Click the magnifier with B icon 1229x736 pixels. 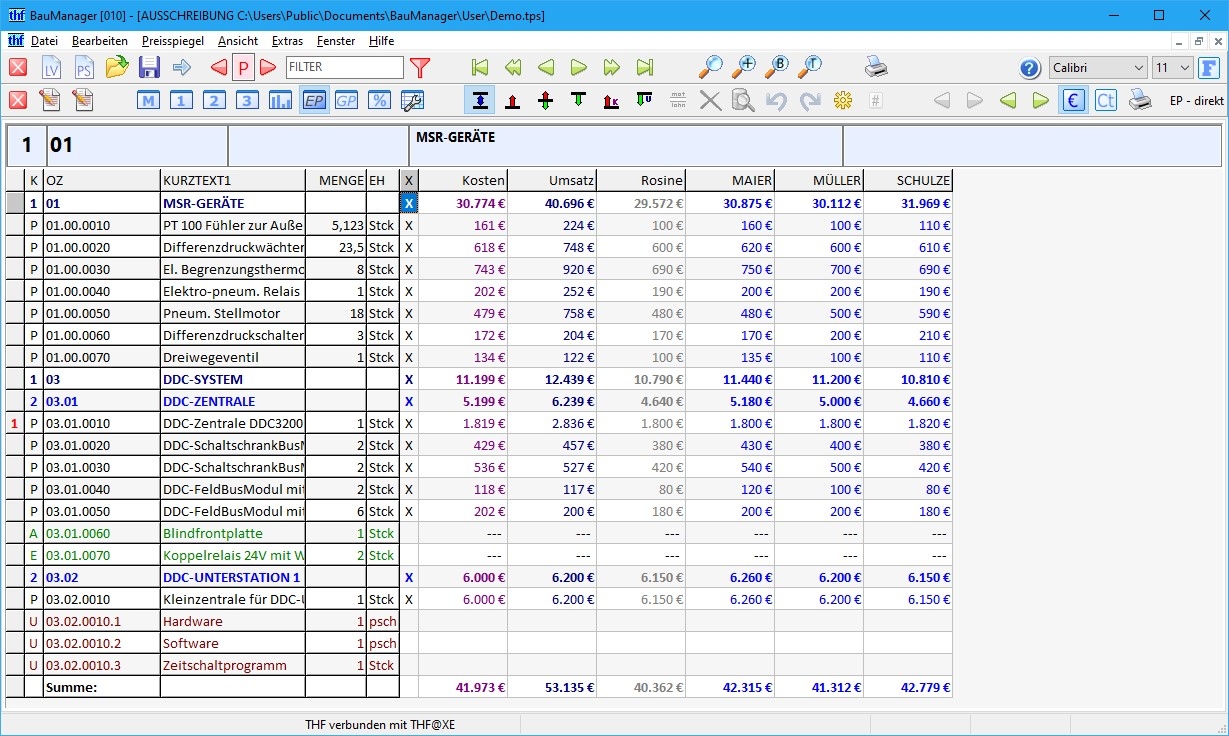point(776,67)
